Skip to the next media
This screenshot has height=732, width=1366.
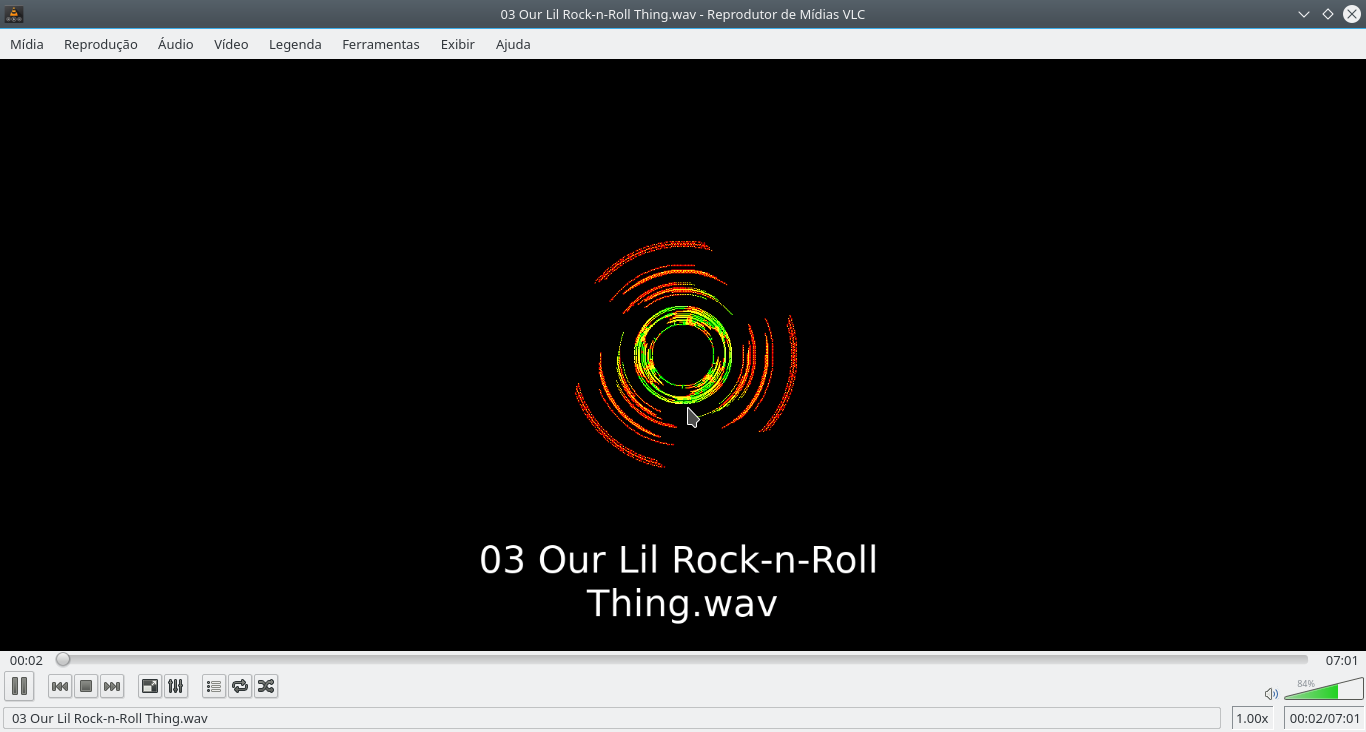click(111, 686)
